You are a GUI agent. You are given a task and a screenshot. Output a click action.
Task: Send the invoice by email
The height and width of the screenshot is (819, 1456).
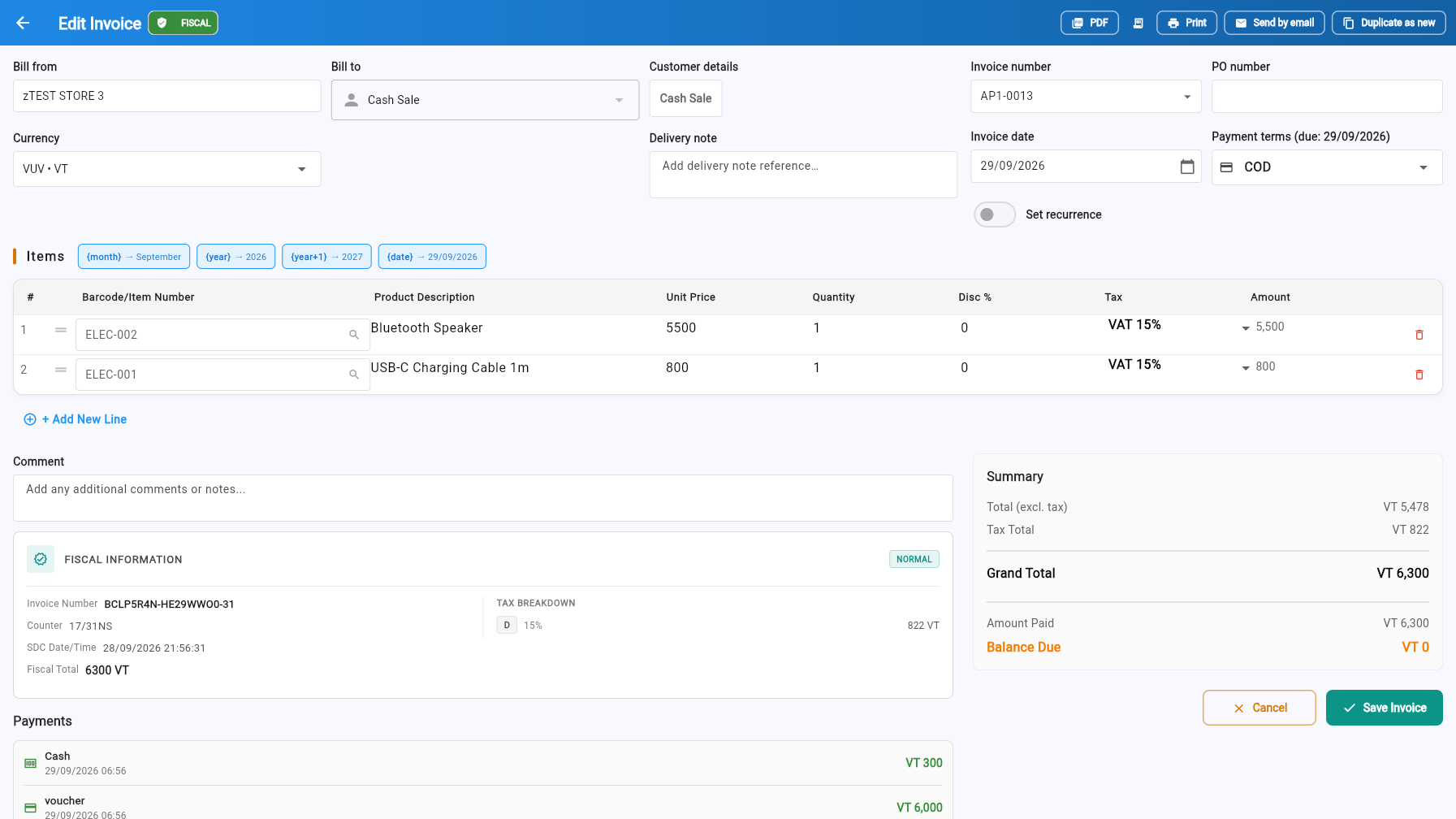(x=1274, y=23)
